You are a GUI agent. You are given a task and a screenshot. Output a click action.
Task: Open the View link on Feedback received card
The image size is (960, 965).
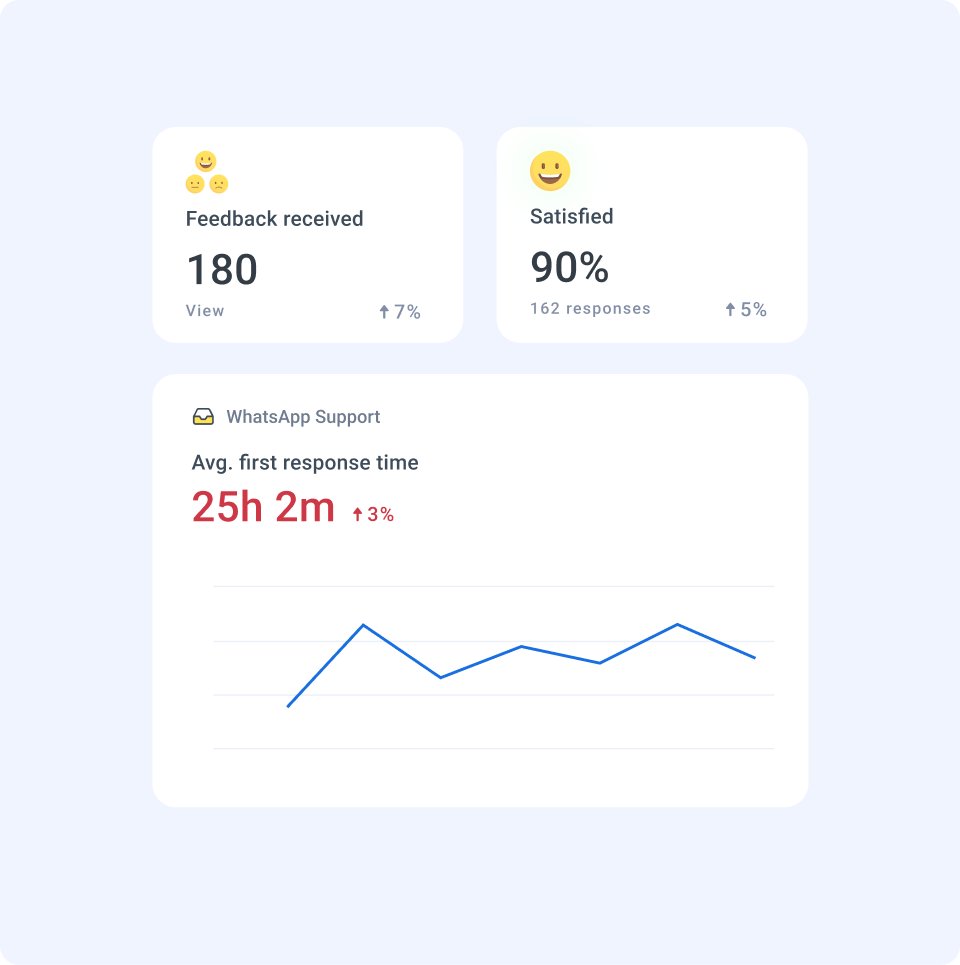(x=204, y=311)
